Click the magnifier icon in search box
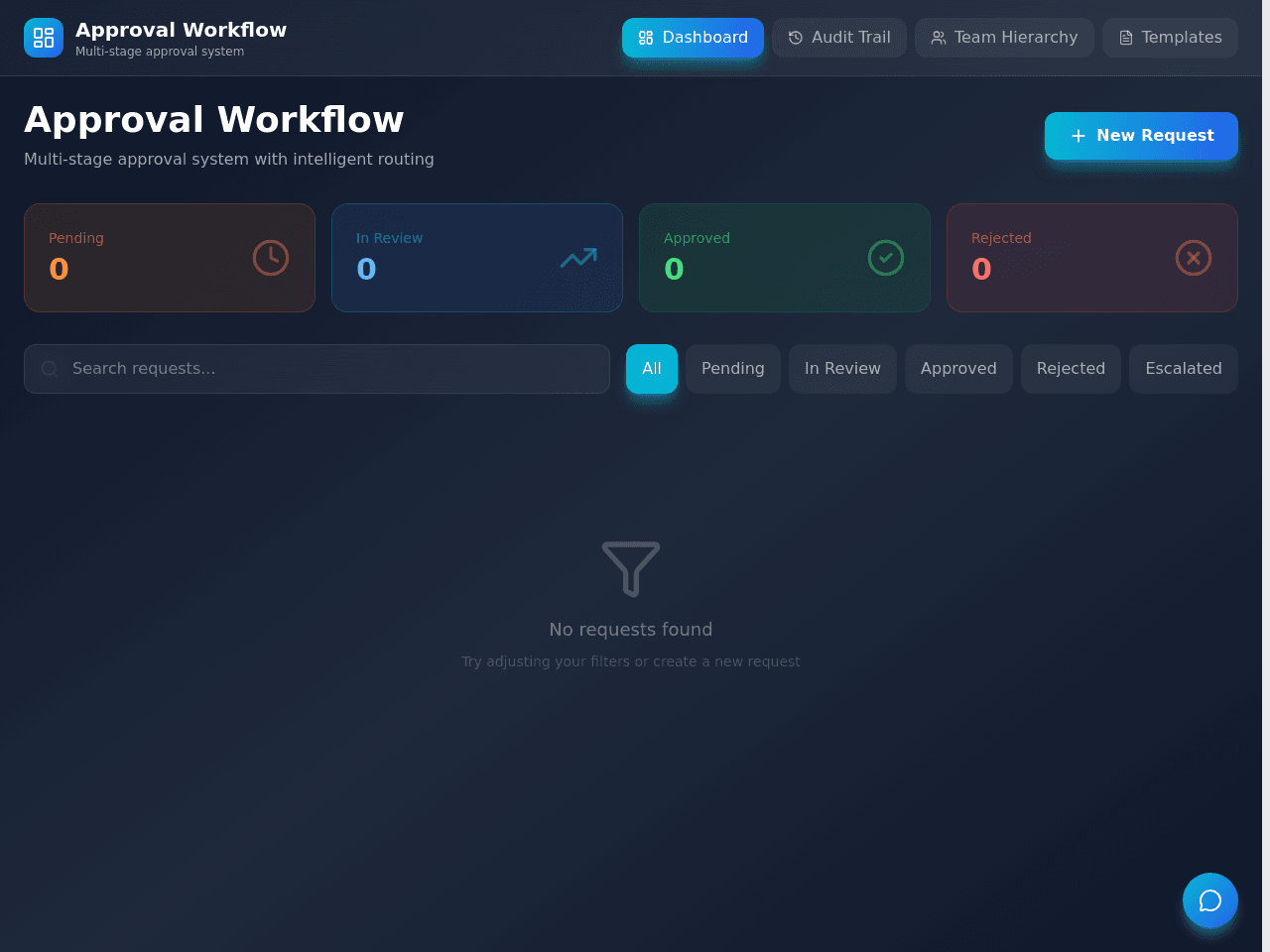 point(50,369)
